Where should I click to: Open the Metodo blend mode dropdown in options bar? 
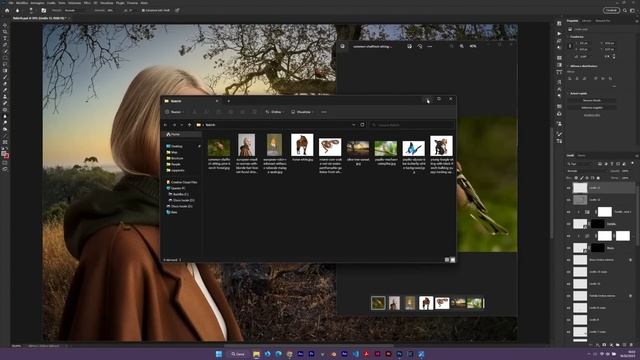77,10
